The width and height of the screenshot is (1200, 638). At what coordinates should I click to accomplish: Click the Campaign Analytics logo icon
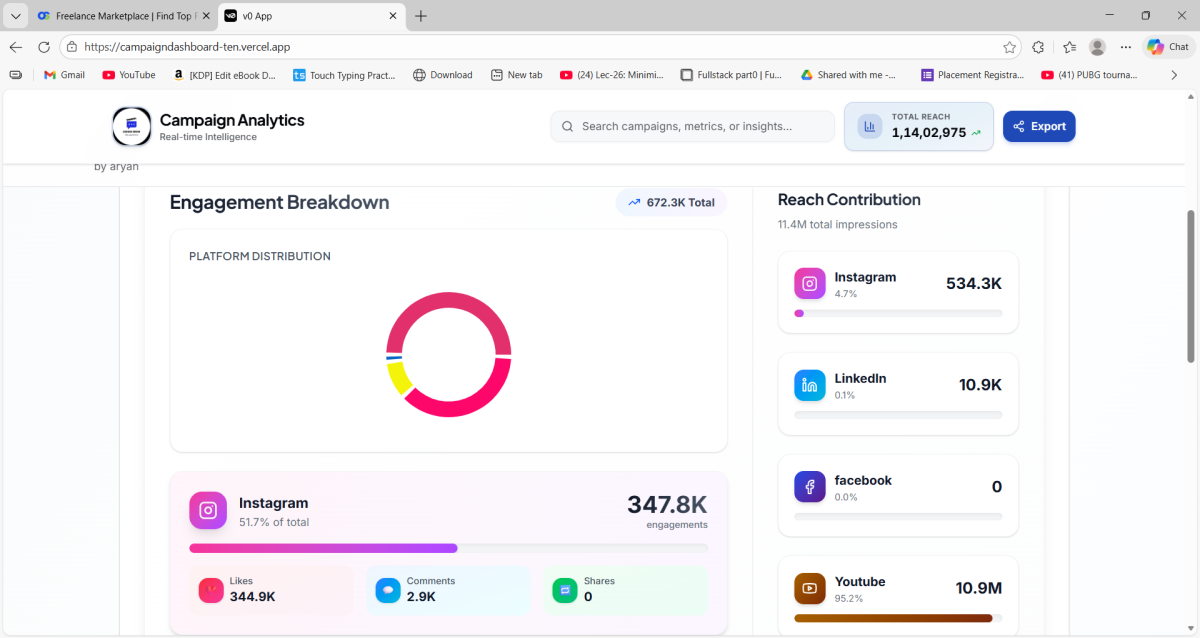click(x=131, y=127)
